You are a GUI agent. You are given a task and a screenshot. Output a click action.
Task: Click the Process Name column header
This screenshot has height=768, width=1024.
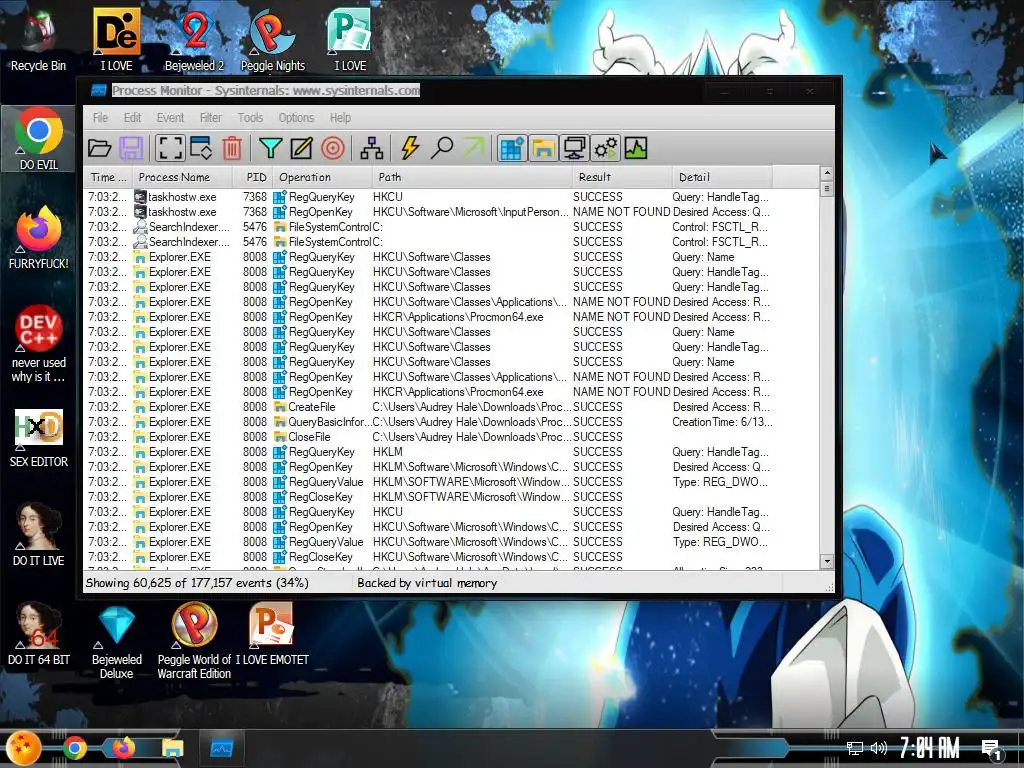182,177
